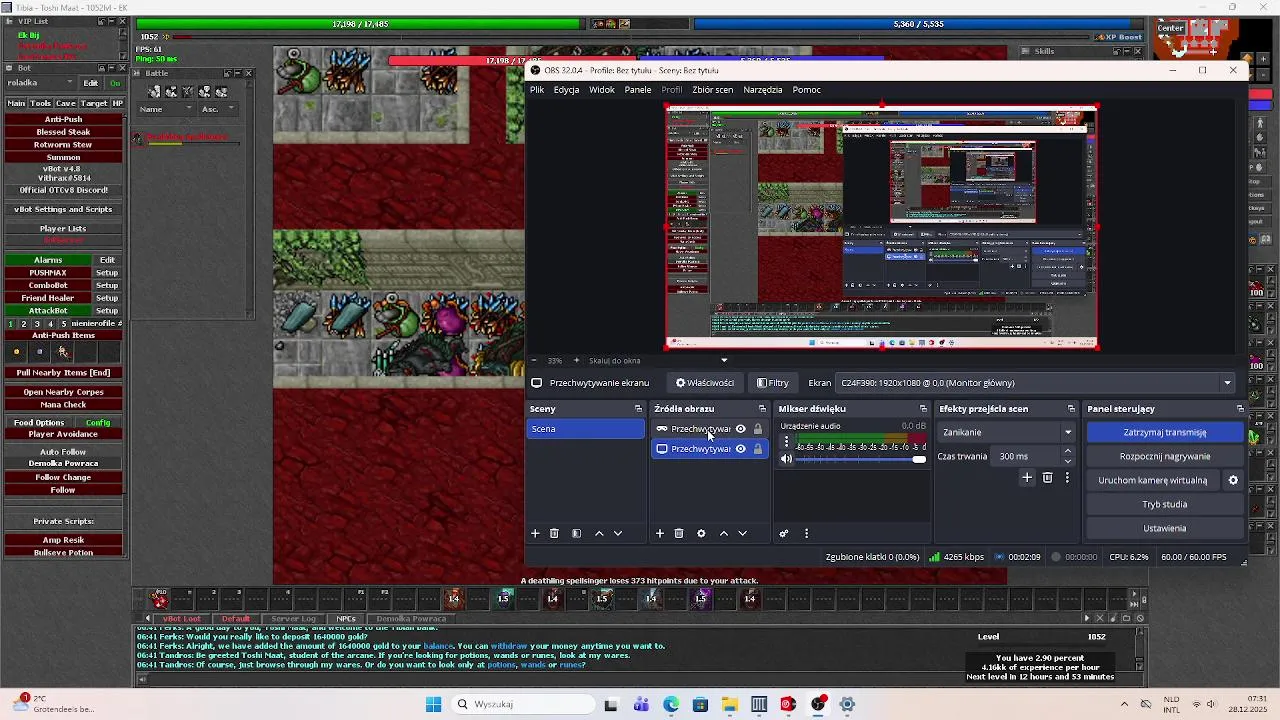The image size is (1280, 720).
Task: Toggle visibility of selected Przechwytywanie source
Action: (741, 449)
